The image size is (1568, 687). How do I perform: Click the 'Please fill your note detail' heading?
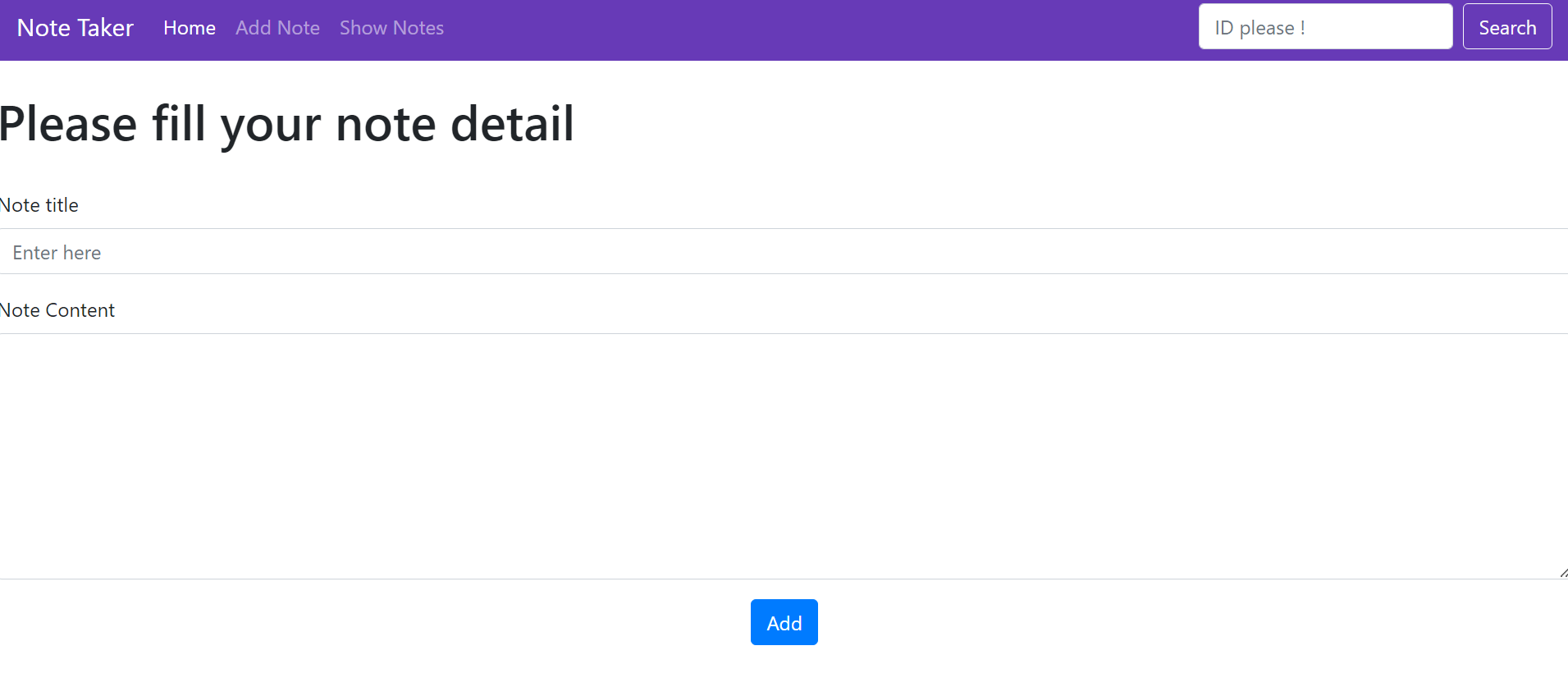click(287, 124)
